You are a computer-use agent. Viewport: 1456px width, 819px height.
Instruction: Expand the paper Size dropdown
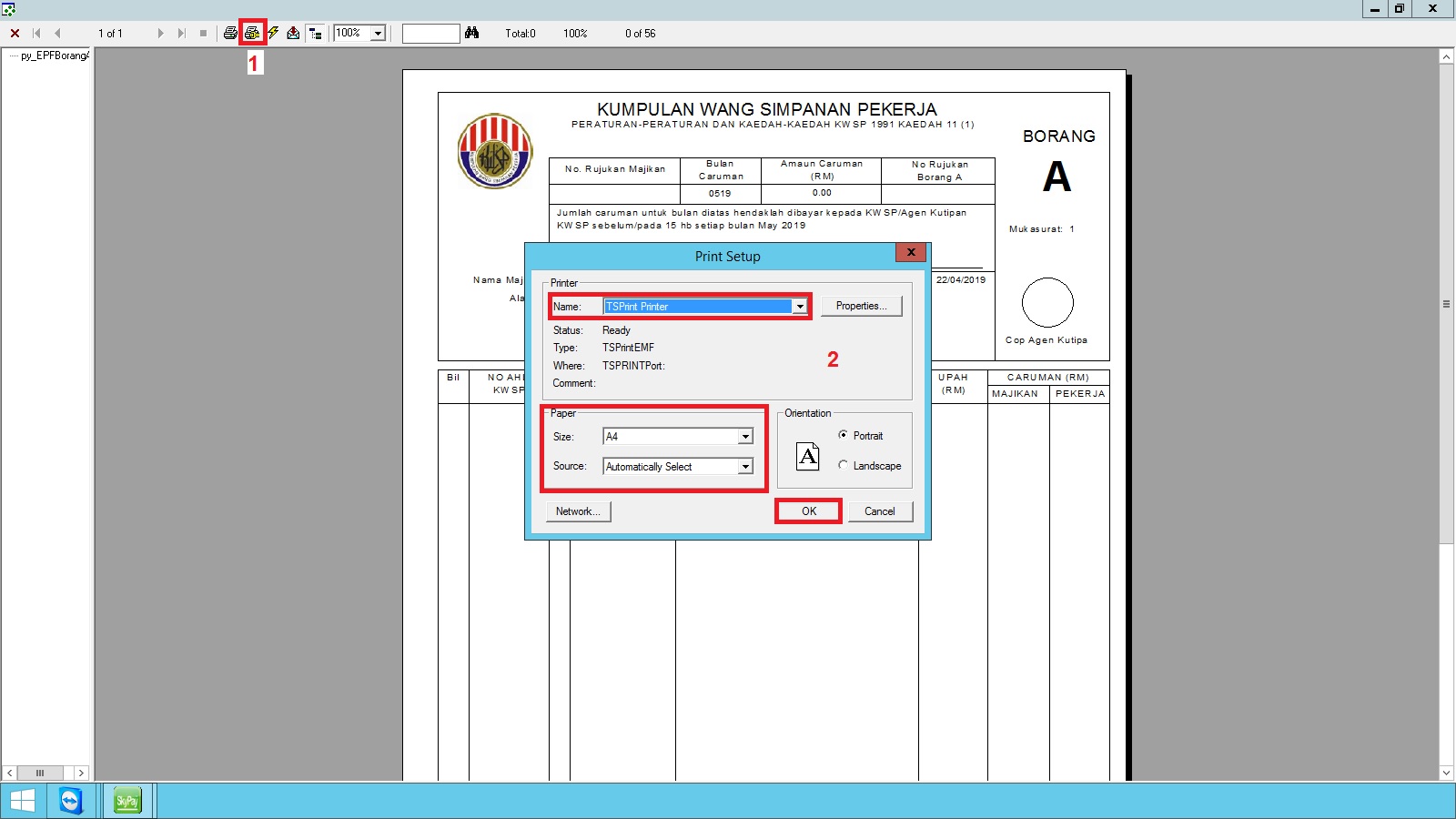pyautogui.click(x=745, y=437)
